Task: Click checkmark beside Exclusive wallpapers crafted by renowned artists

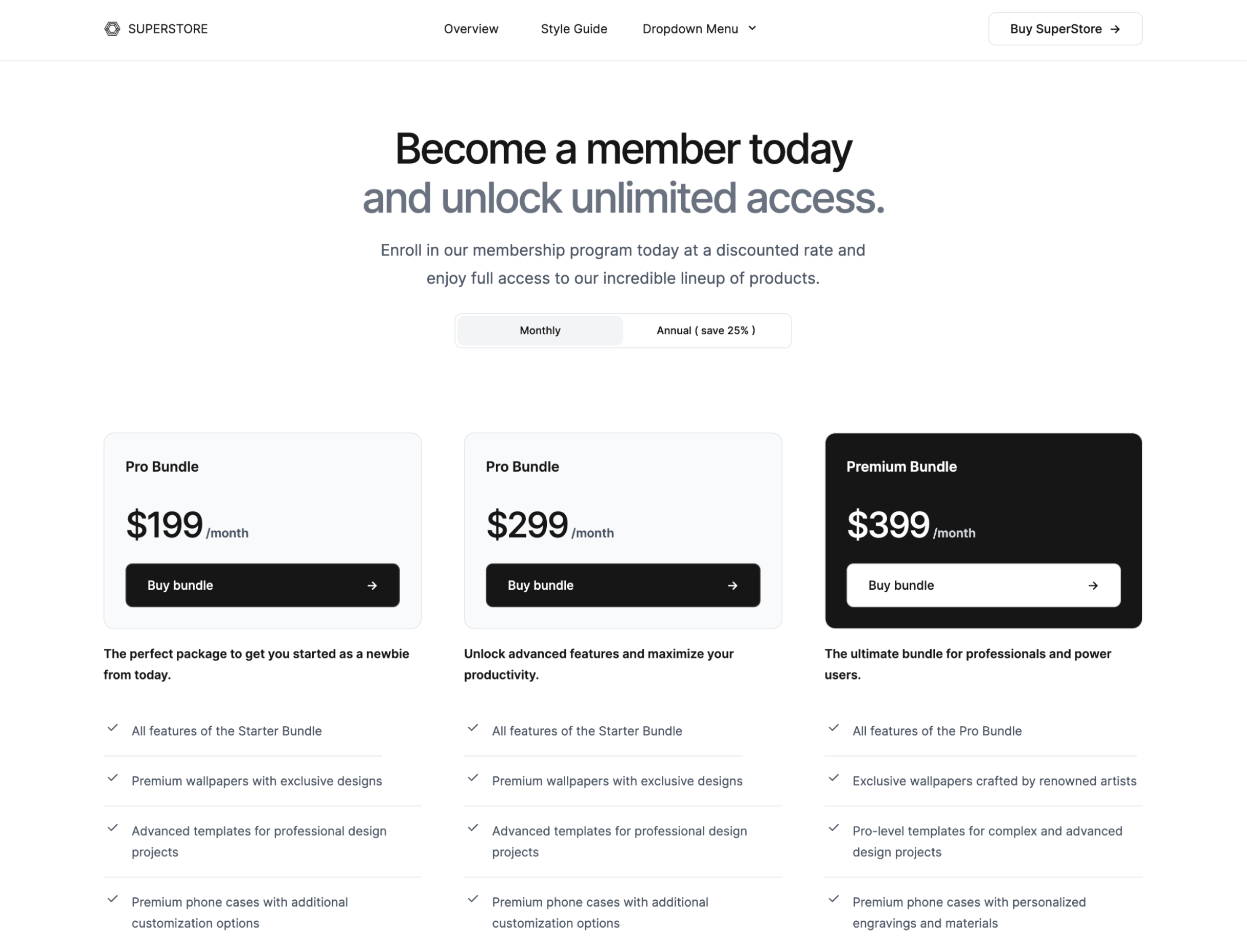Action: tap(833, 778)
